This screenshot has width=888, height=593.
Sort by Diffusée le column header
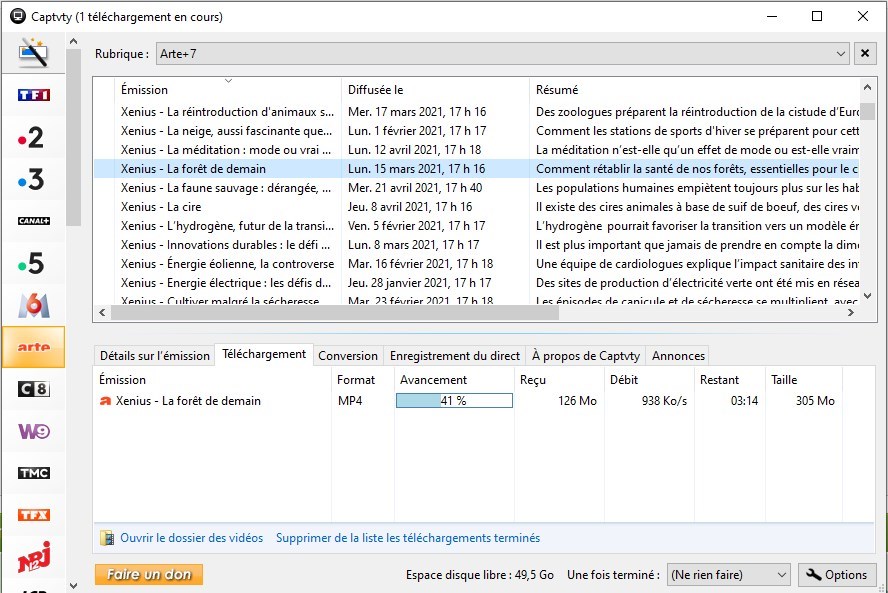[x=435, y=89]
